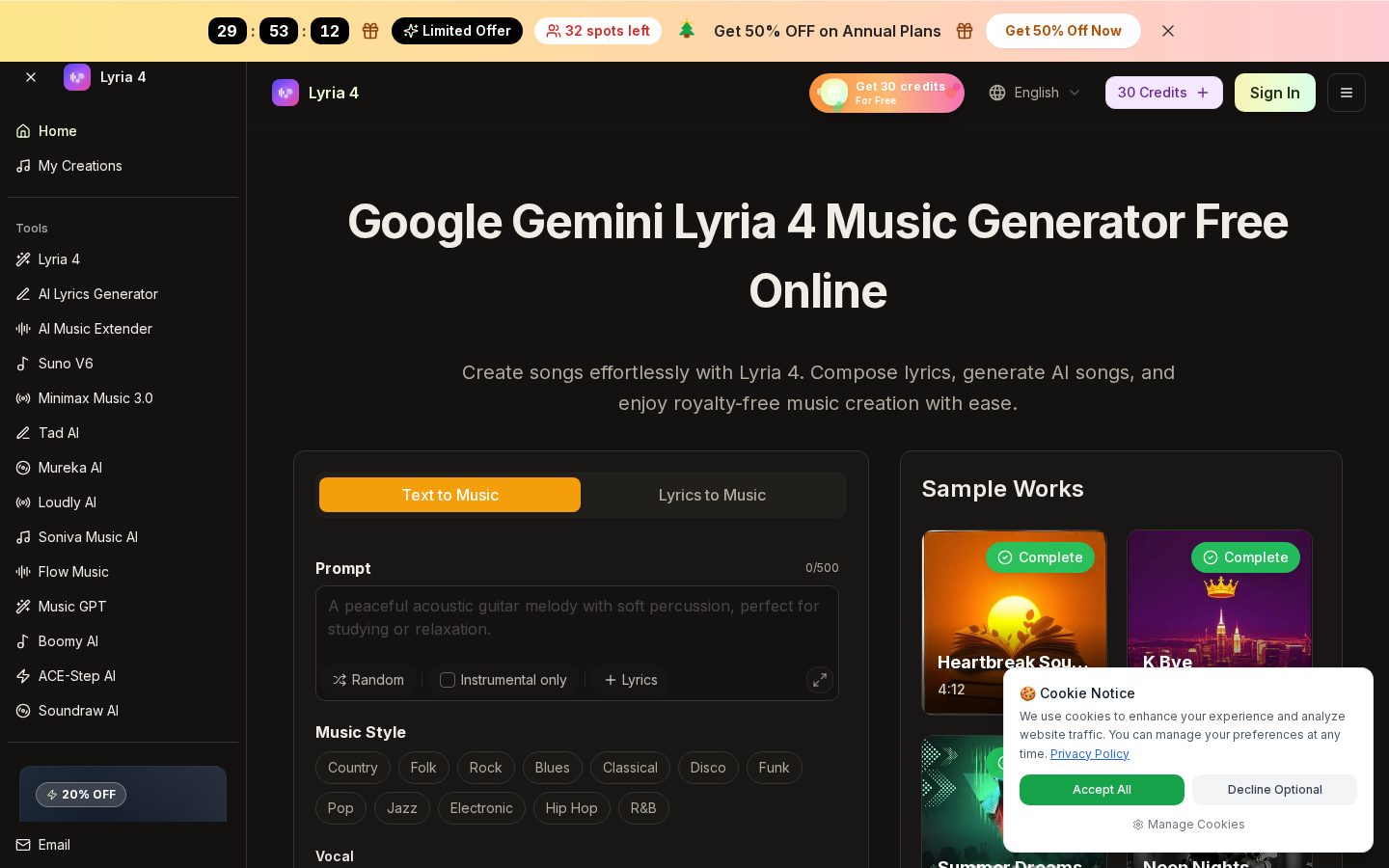The width and height of the screenshot is (1389, 868).
Task: Click the AI Music Extender waveform icon
Action: 23,329
